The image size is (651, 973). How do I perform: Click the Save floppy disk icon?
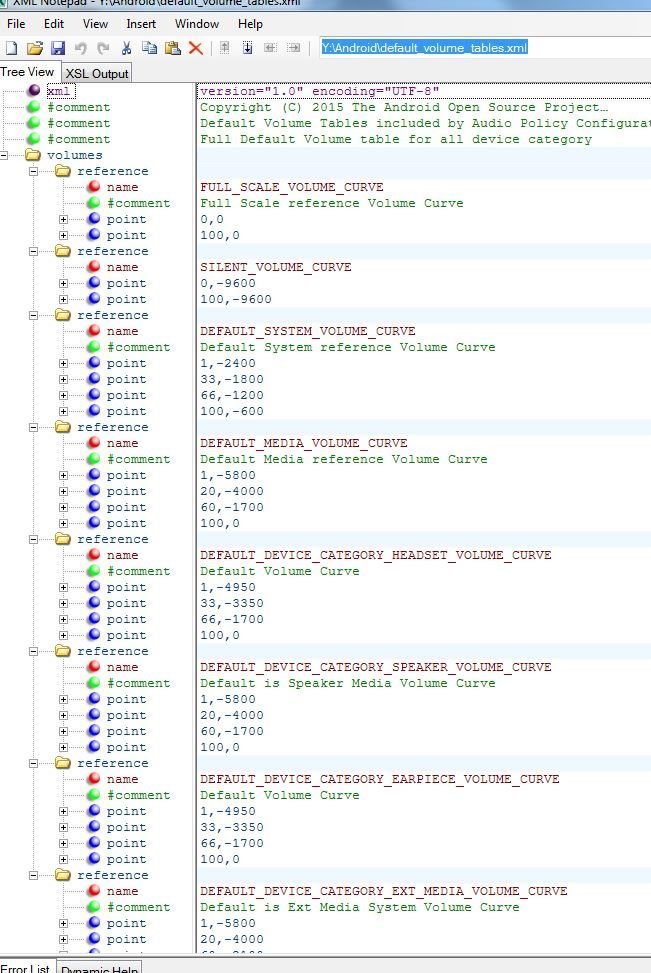[x=58, y=48]
